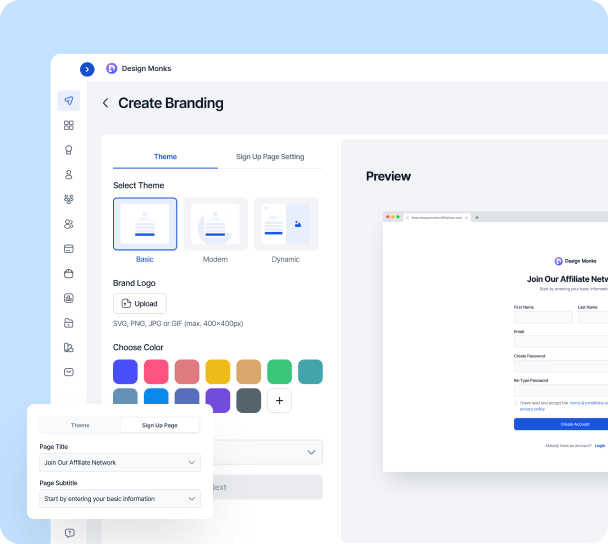Go back using the arrow beside Create Branding
This screenshot has height=544, width=608.
point(106,103)
